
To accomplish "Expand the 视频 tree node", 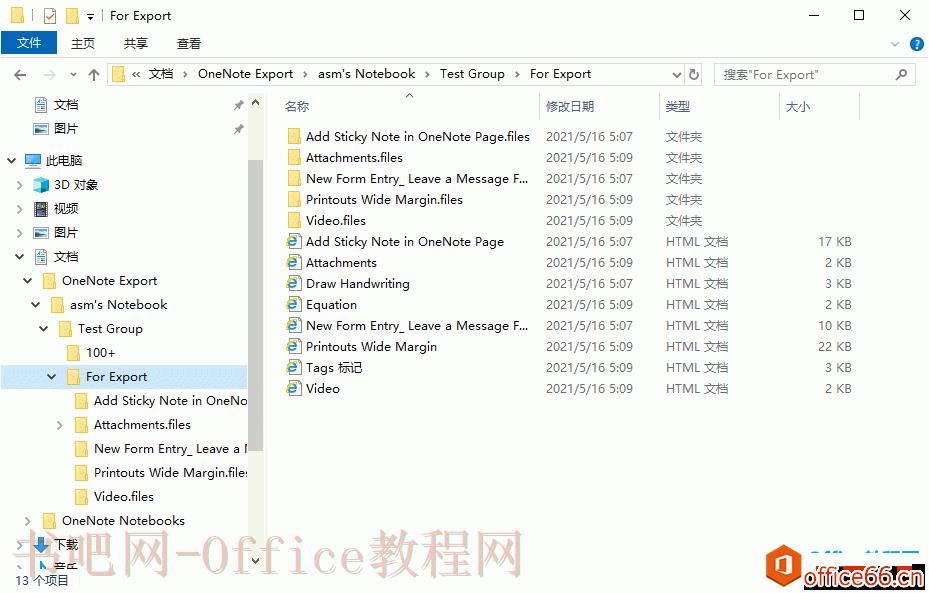I will (20, 209).
